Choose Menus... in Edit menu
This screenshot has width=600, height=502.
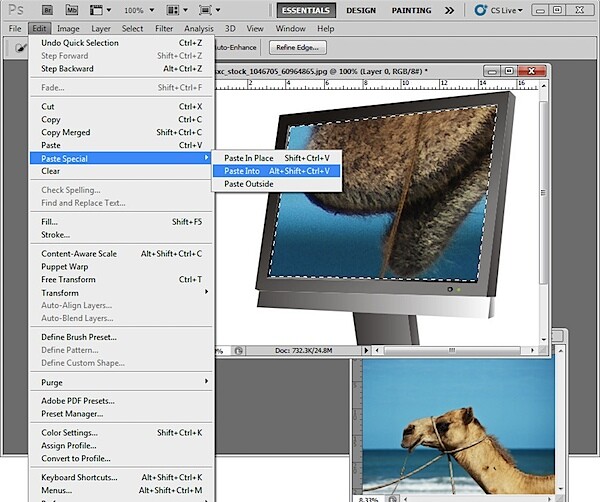(121, 490)
